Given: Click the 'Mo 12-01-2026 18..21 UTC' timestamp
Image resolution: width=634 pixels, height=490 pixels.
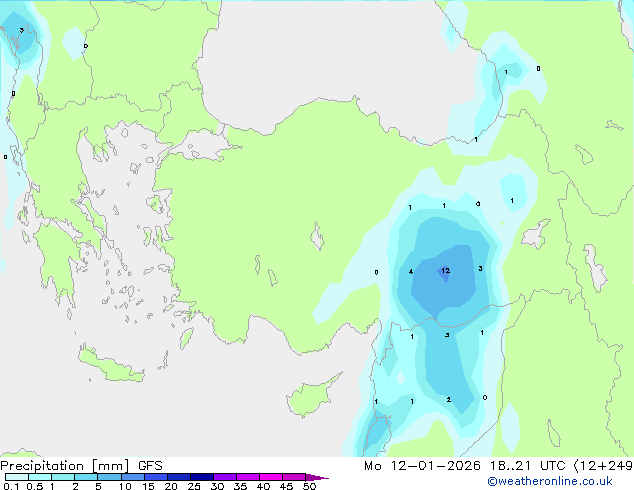Looking at the screenshot, I should [465, 466].
